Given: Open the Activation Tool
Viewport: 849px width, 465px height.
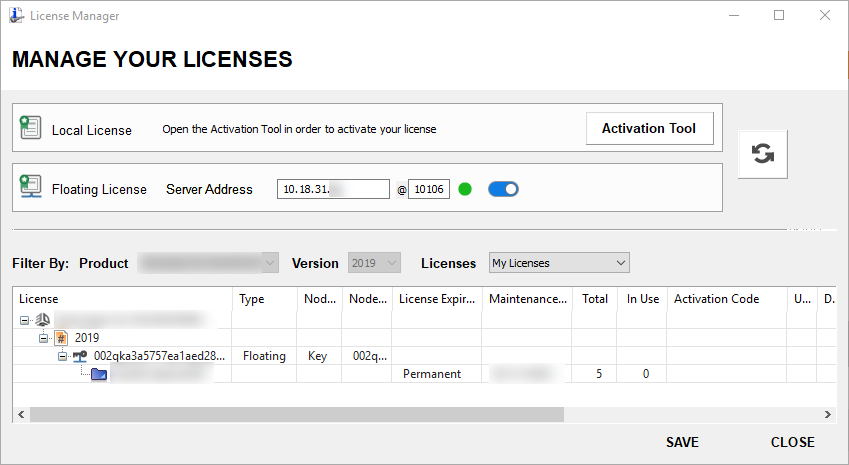Looking at the screenshot, I should click(648, 129).
